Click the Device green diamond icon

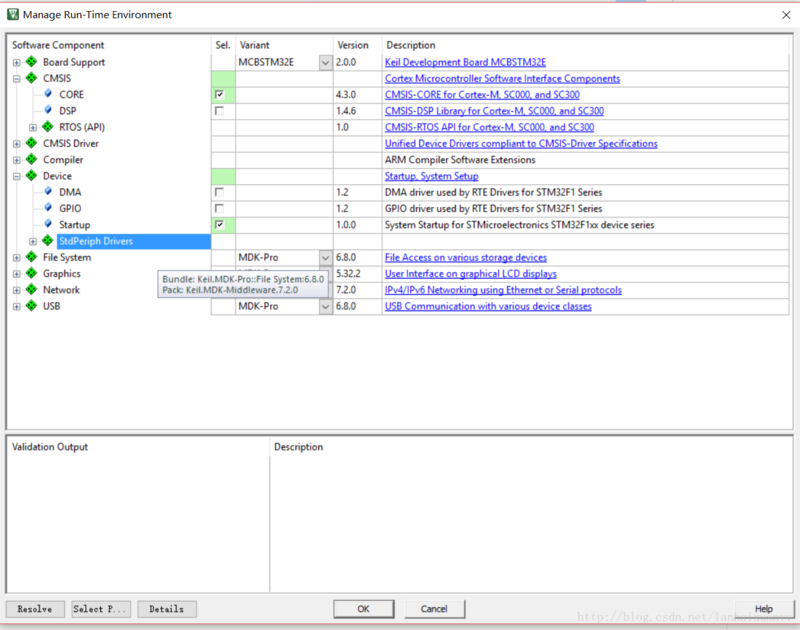[32, 175]
